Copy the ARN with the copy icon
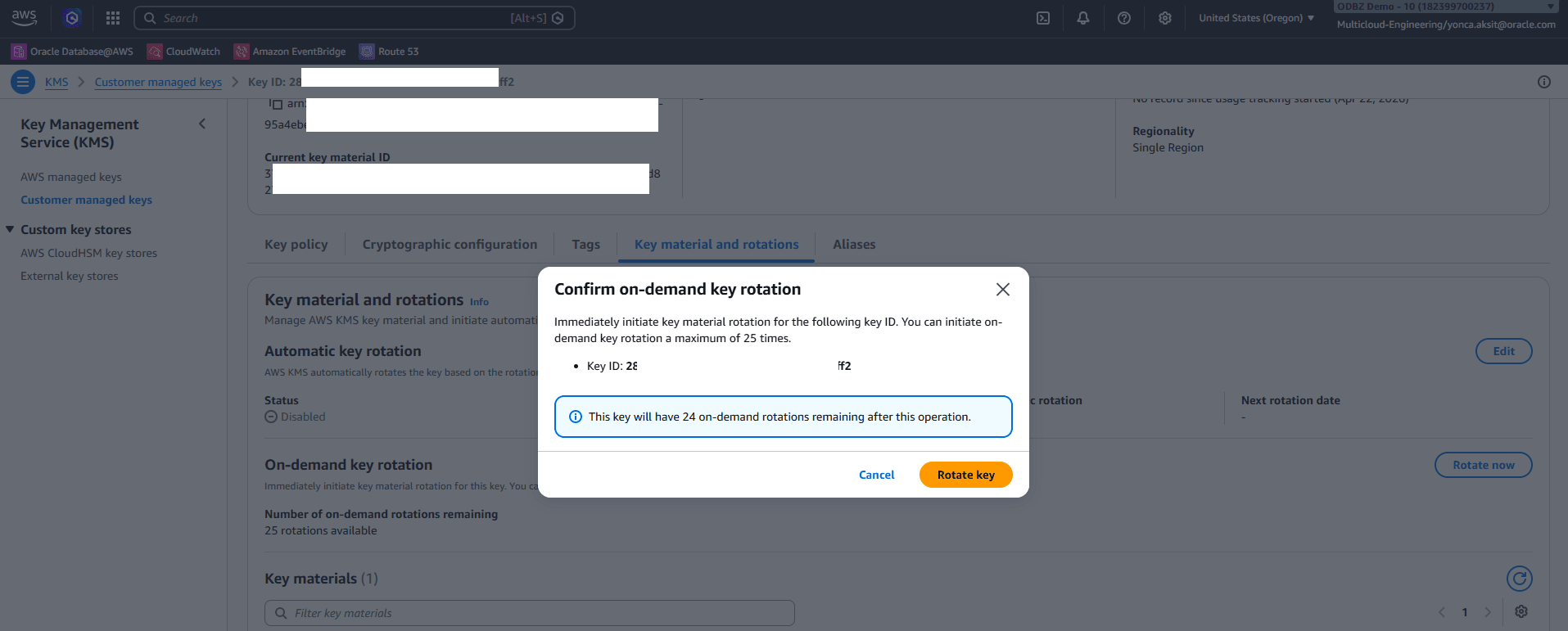This screenshot has width=1568, height=631. (276, 104)
